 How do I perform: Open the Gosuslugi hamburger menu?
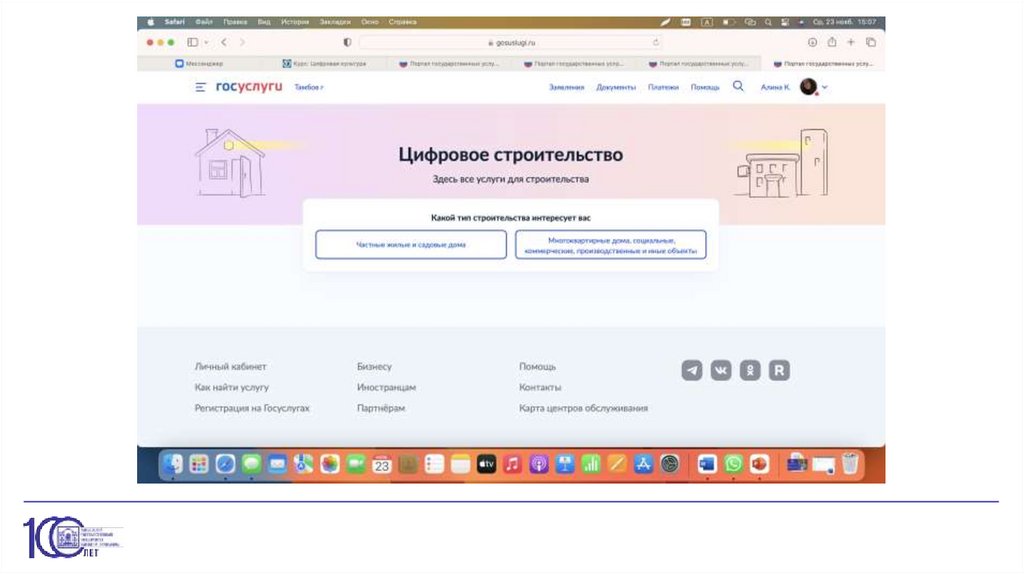[200, 87]
